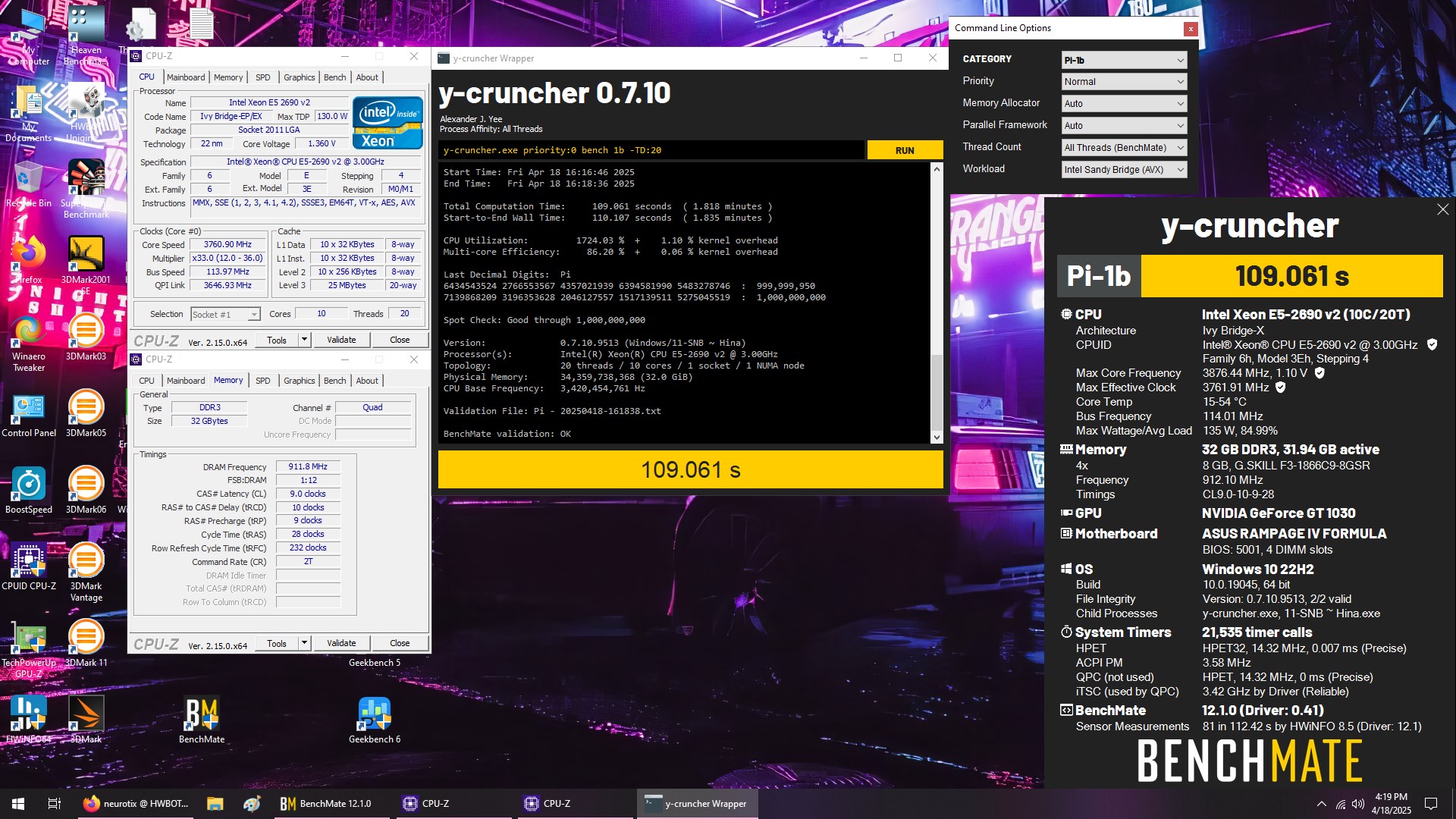Open BoostSpeed desktop shortcut
Screen dimensions: 1456x819
click(x=29, y=491)
